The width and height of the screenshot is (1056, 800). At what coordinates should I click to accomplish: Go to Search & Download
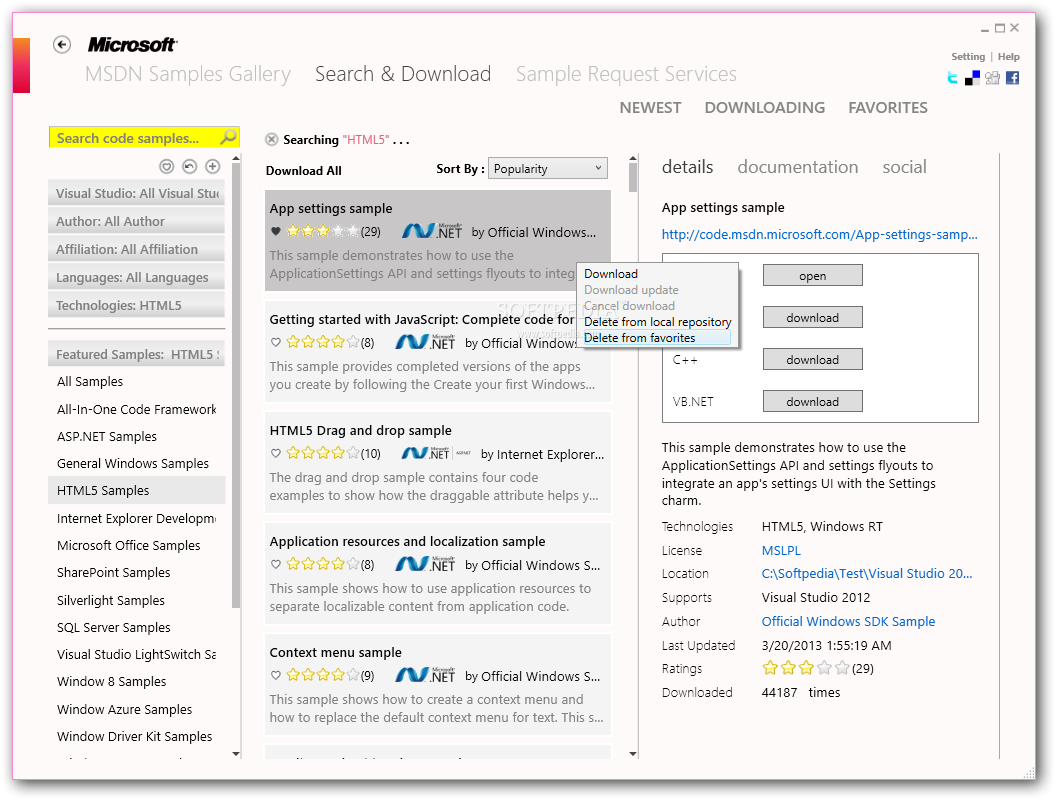(x=403, y=74)
